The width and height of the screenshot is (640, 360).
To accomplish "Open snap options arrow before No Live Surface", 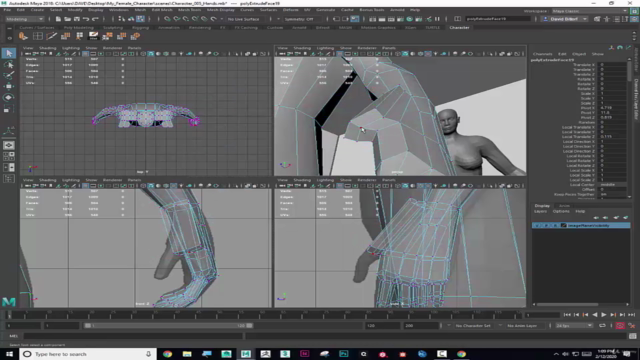I will (x=222, y=19).
